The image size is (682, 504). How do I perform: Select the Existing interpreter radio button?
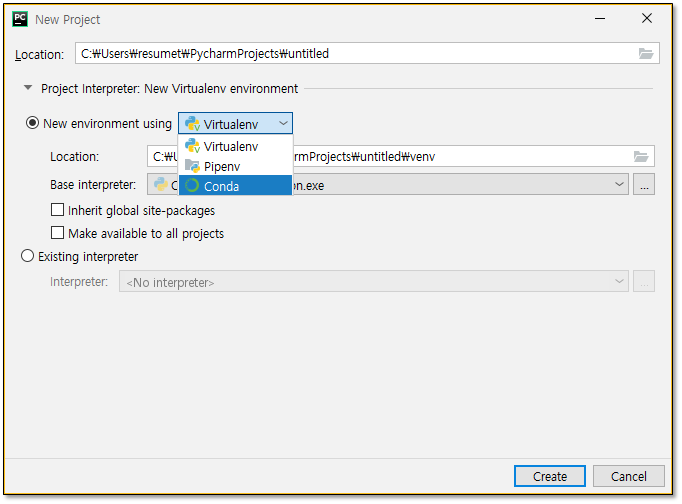tap(27, 256)
